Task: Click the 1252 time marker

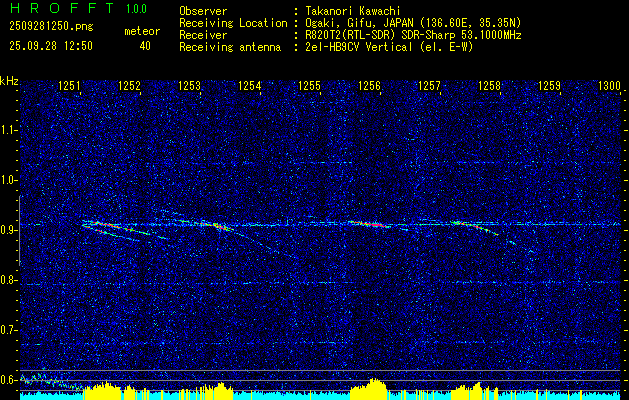Action: tap(130, 86)
